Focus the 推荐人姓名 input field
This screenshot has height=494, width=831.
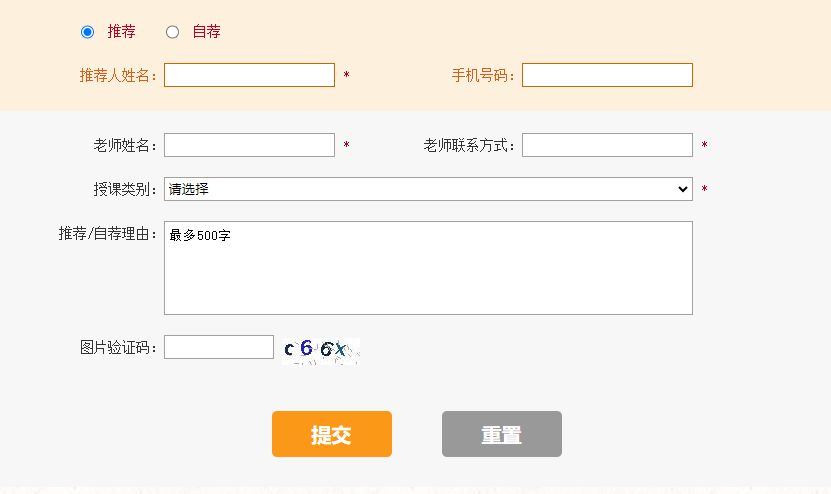[x=249, y=75]
